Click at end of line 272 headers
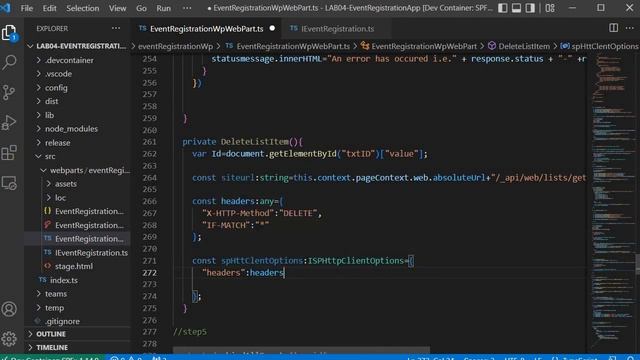Viewport: 640px width, 360px height. (x=284, y=273)
